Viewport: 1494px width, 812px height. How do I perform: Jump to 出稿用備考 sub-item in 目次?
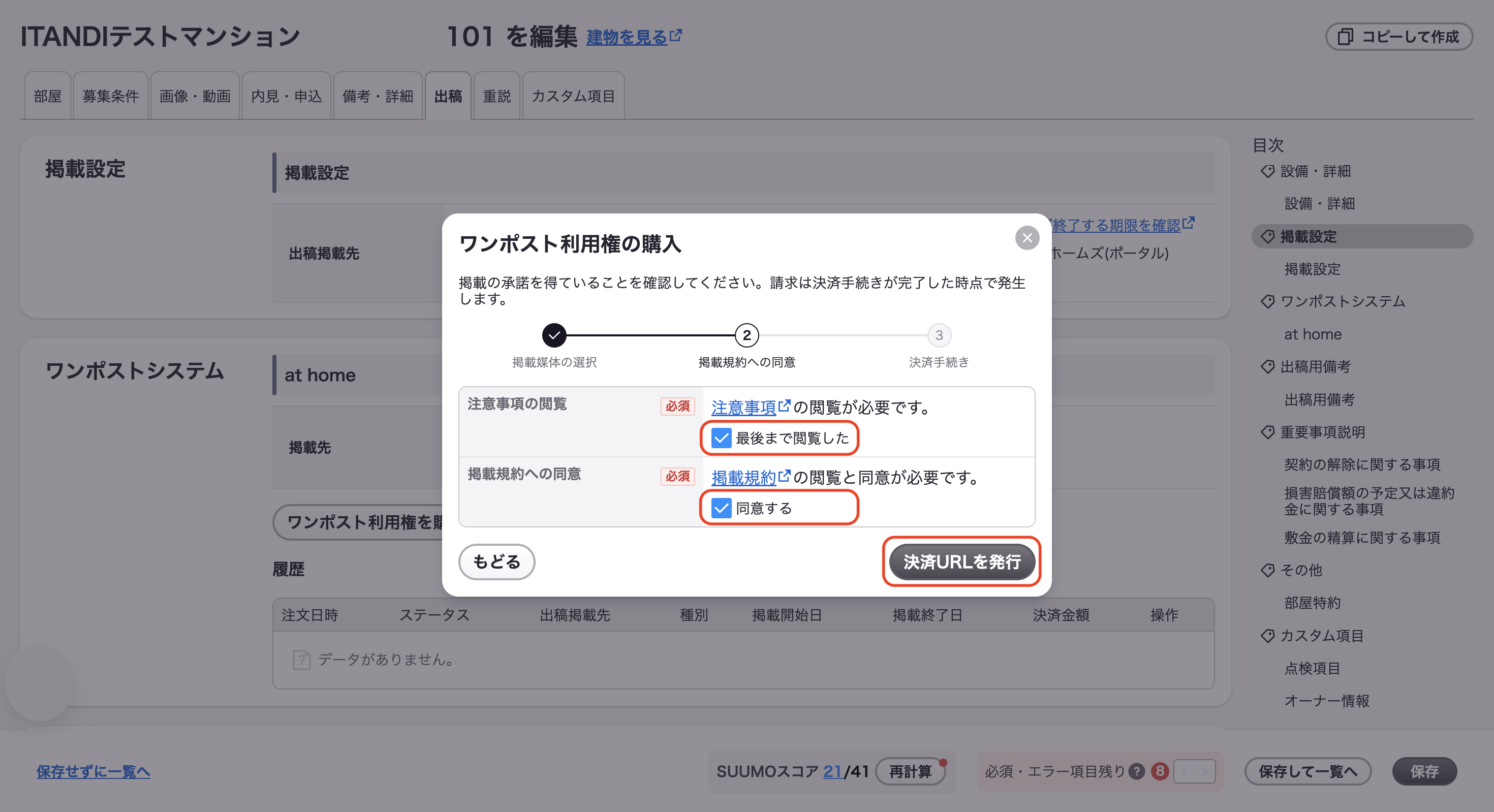coord(1319,399)
